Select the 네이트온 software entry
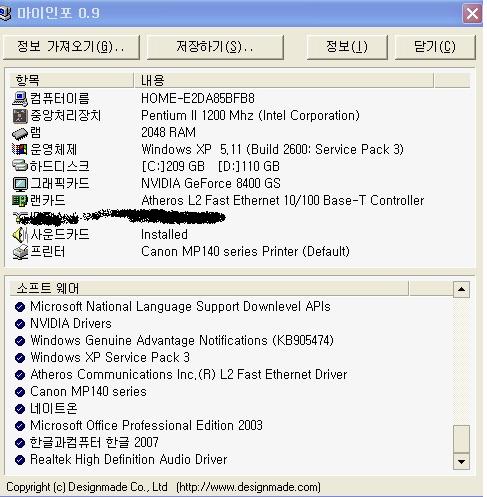This screenshot has height=497, width=487. coord(54,409)
